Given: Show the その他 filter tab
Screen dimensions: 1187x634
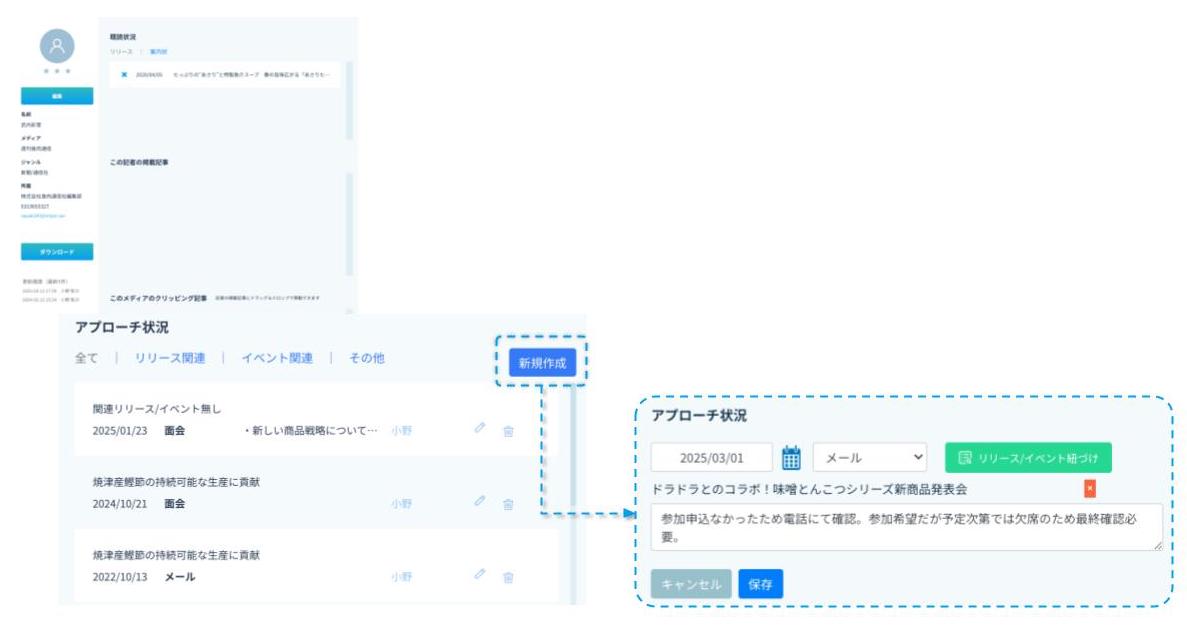Looking at the screenshot, I should point(366,358).
